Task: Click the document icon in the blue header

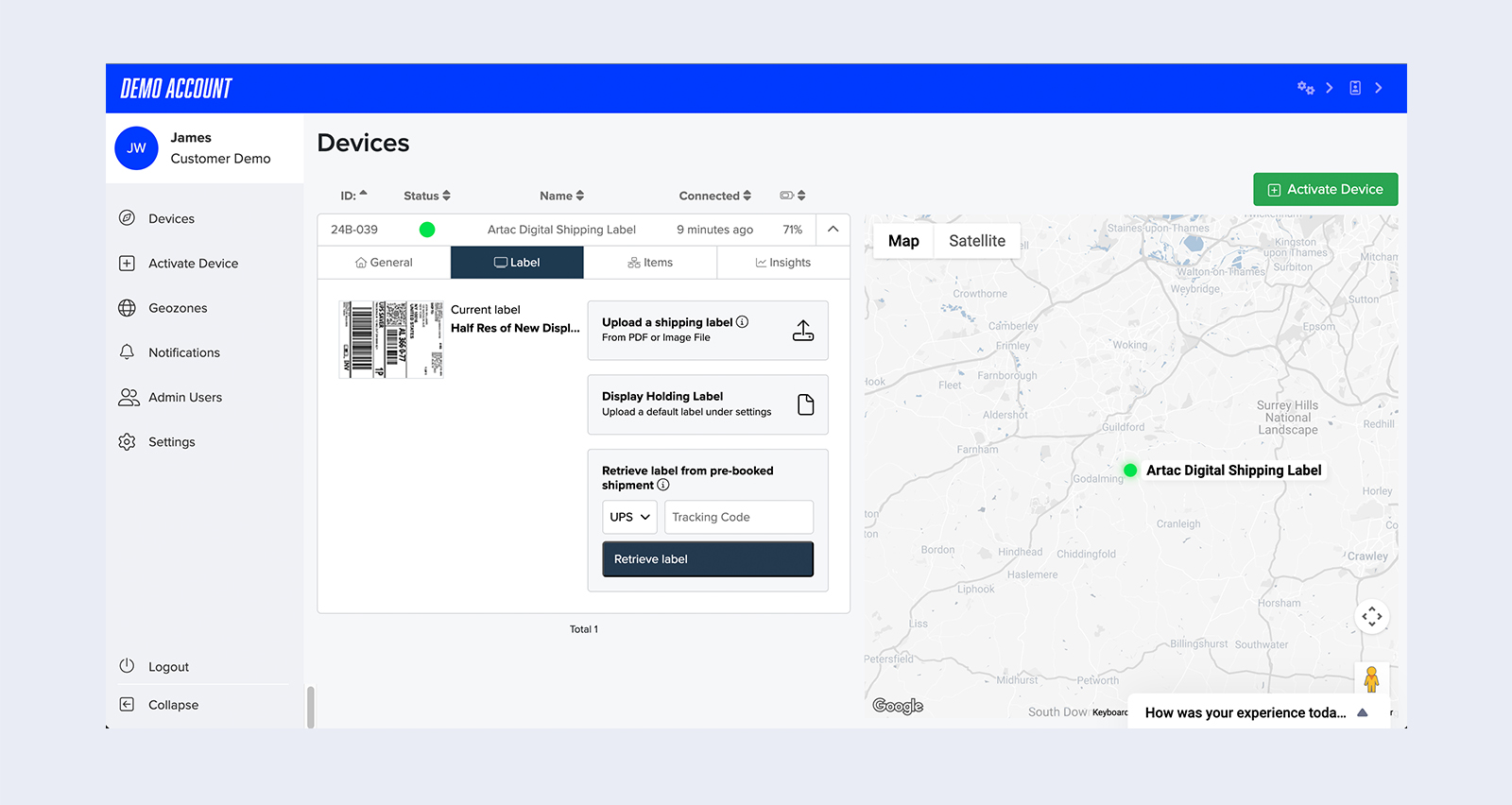Action: pos(1355,88)
